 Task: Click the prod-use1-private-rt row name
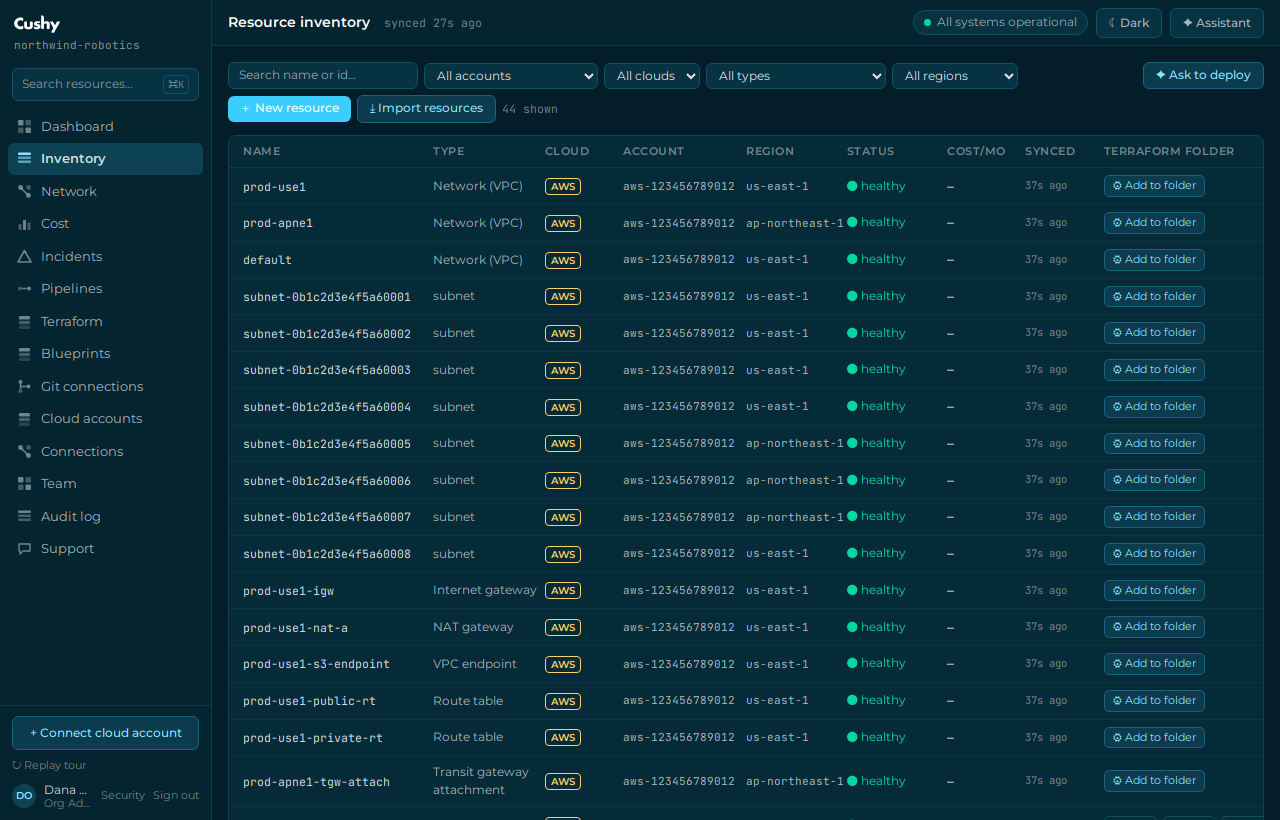313,739
